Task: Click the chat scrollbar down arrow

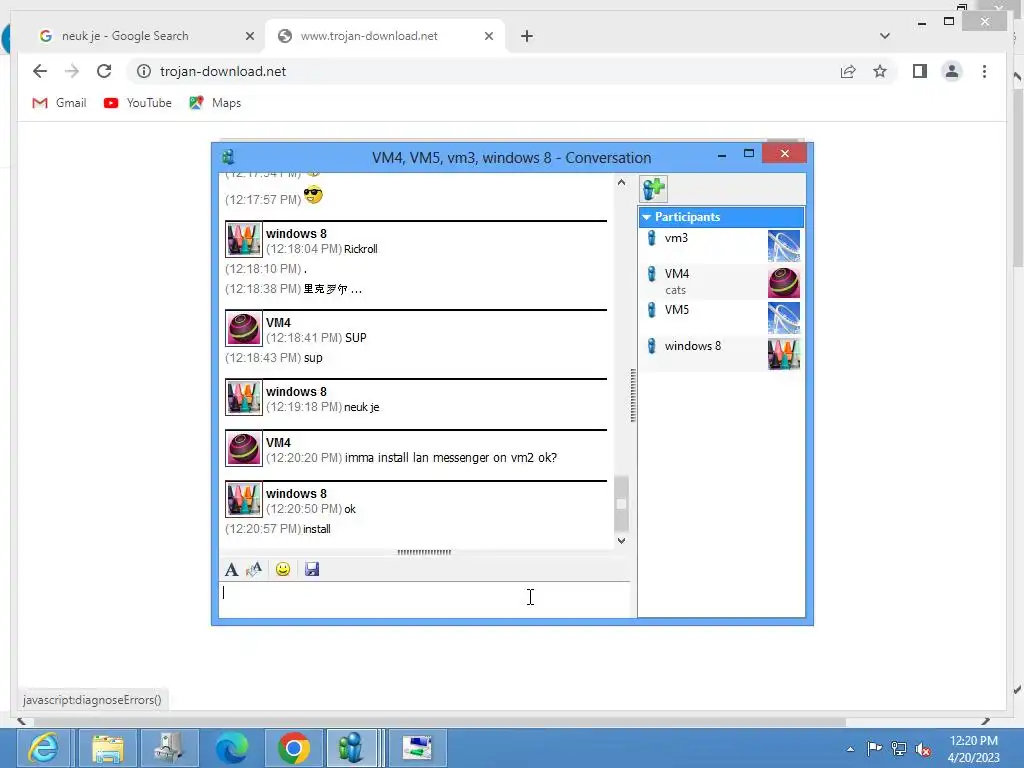Action: pyautogui.click(x=622, y=541)
